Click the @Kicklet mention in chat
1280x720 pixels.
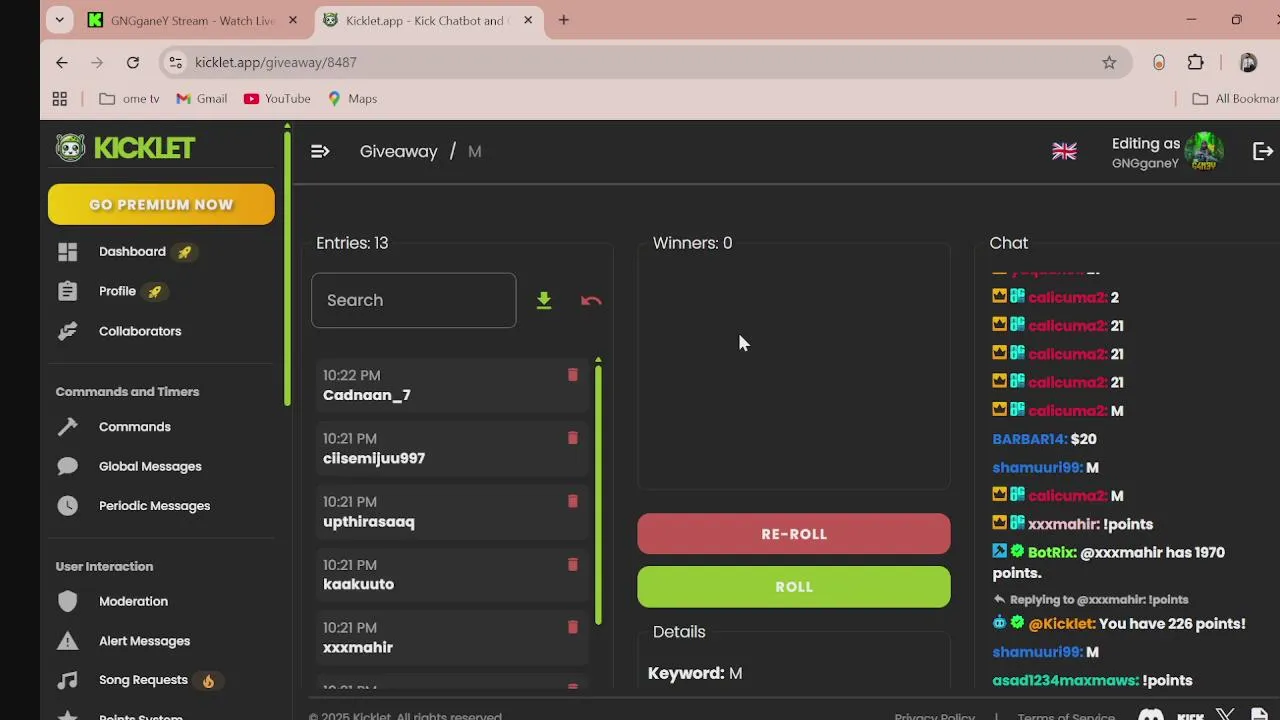click(x=1062, y=623)
